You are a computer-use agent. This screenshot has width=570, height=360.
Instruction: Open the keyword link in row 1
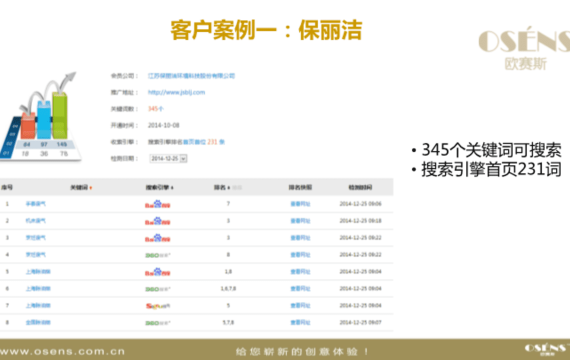(36, 204)
